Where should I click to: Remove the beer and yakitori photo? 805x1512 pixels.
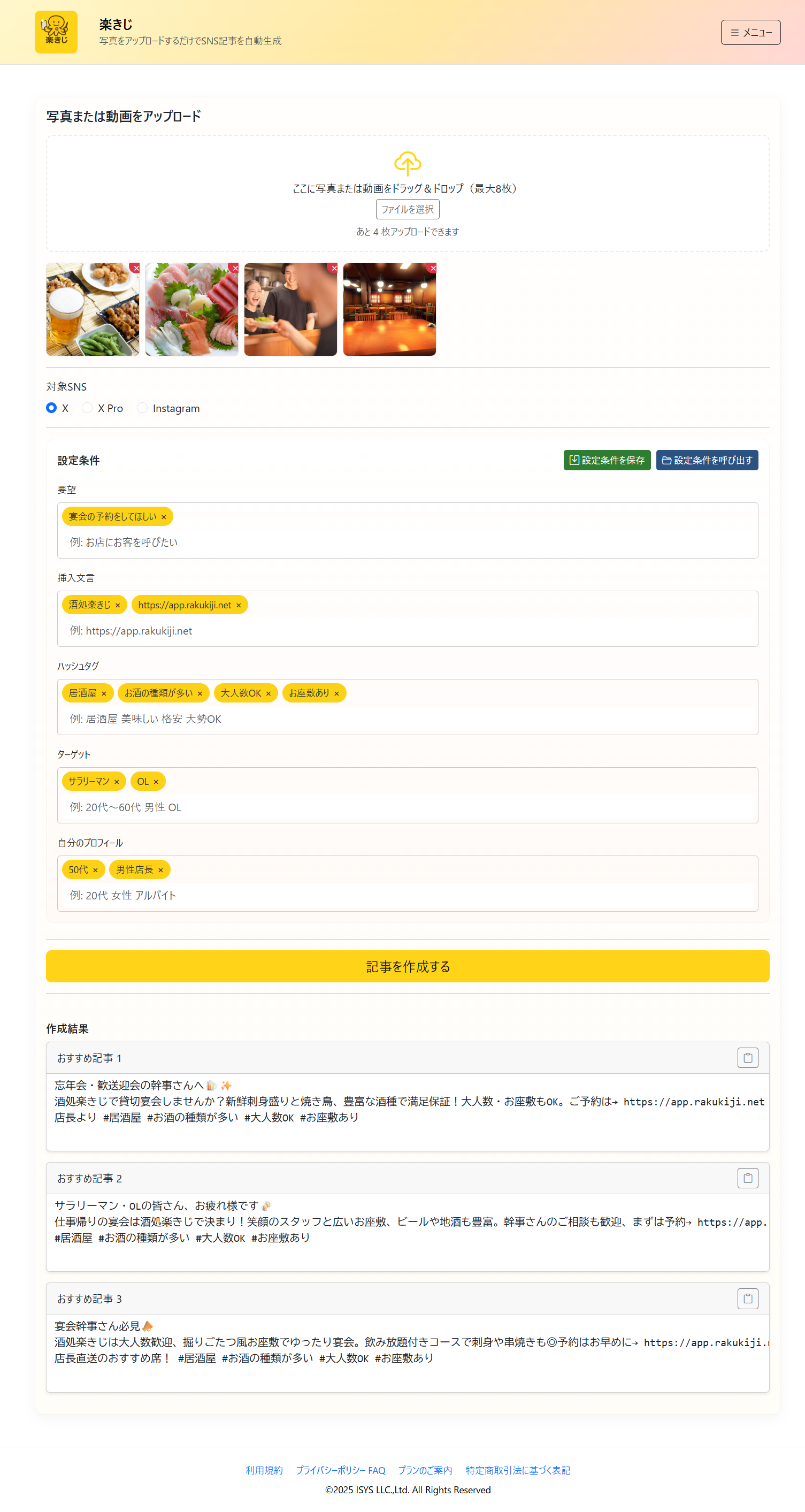135,268
